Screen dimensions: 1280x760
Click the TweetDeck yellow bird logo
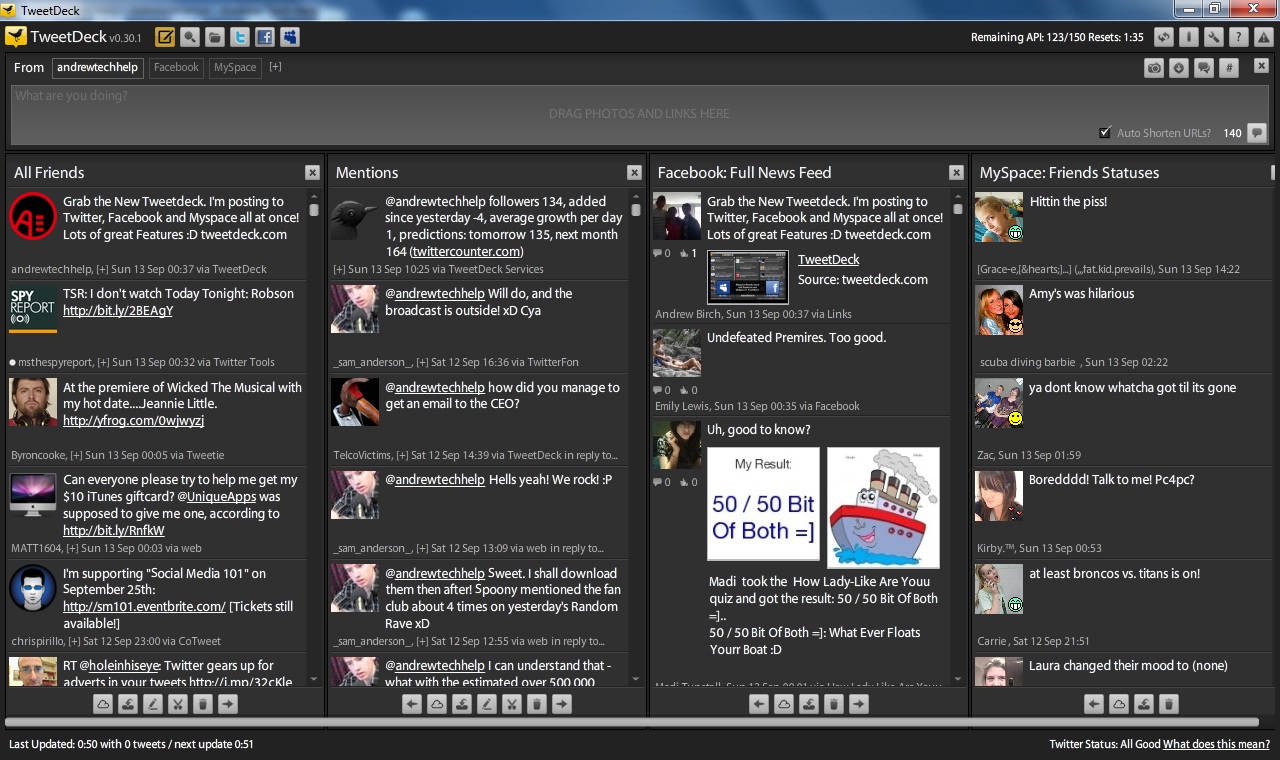click(x=15, y=38)
